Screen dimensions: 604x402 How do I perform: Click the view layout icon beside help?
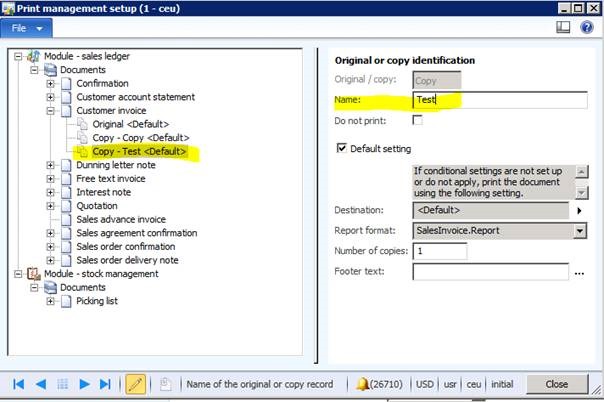563,28
